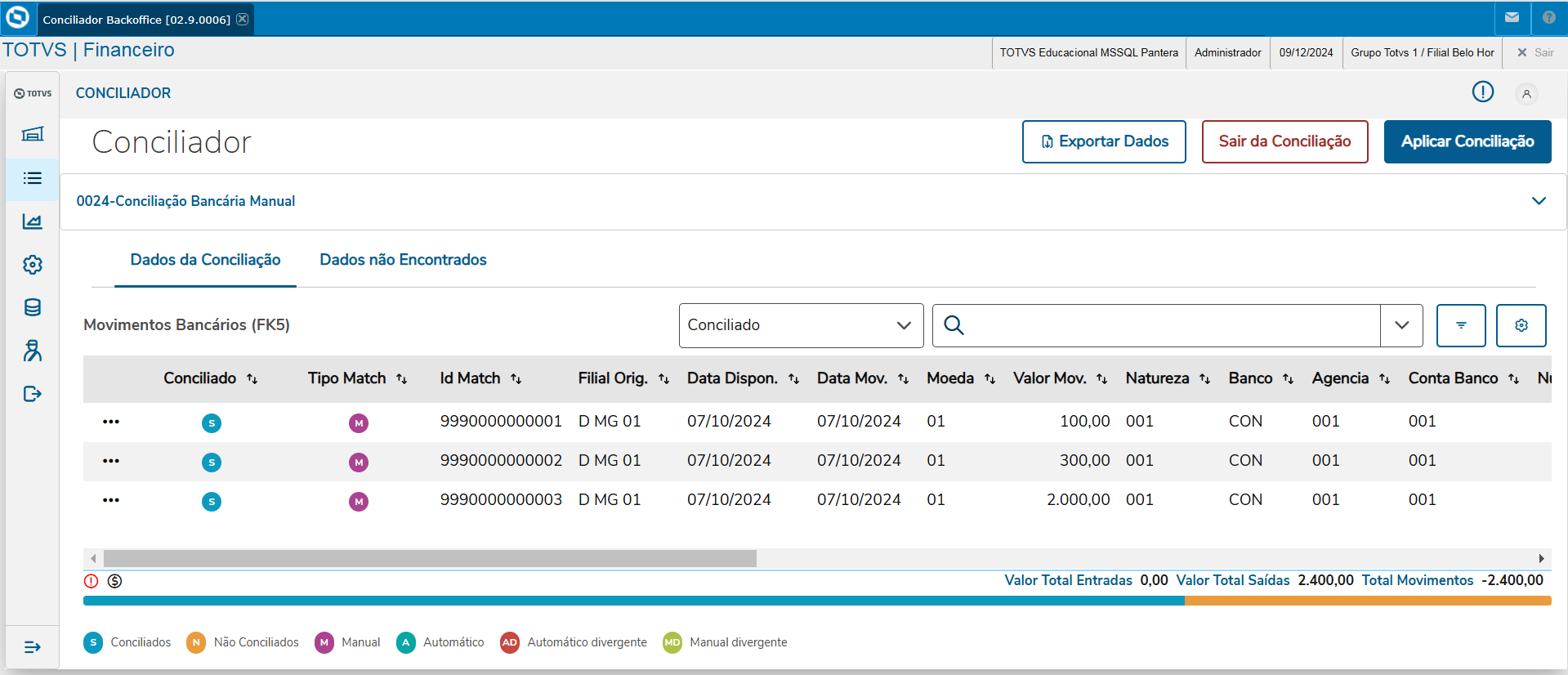1568x675 pixels.
Task: Click Exportar Dados button
Action: click(x=1104, y=142)
